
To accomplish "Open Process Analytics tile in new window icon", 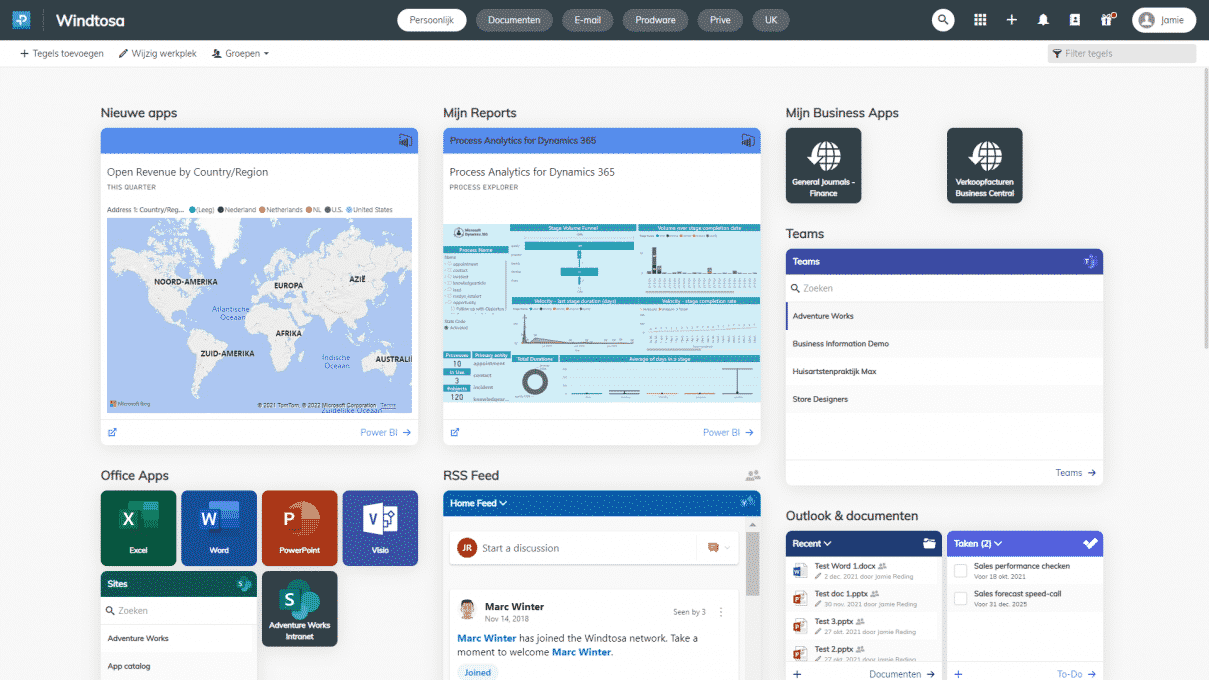I will click(455, 433).
